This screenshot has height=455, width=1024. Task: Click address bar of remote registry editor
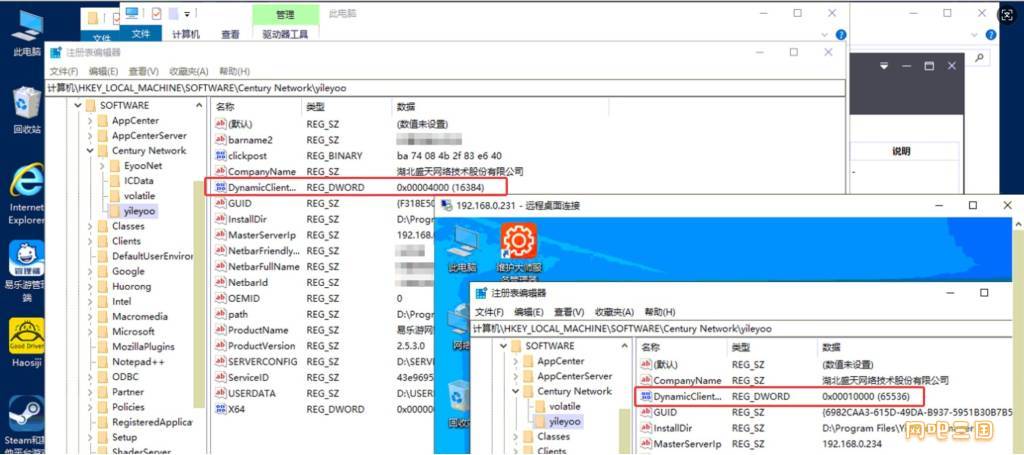(741, 329)
